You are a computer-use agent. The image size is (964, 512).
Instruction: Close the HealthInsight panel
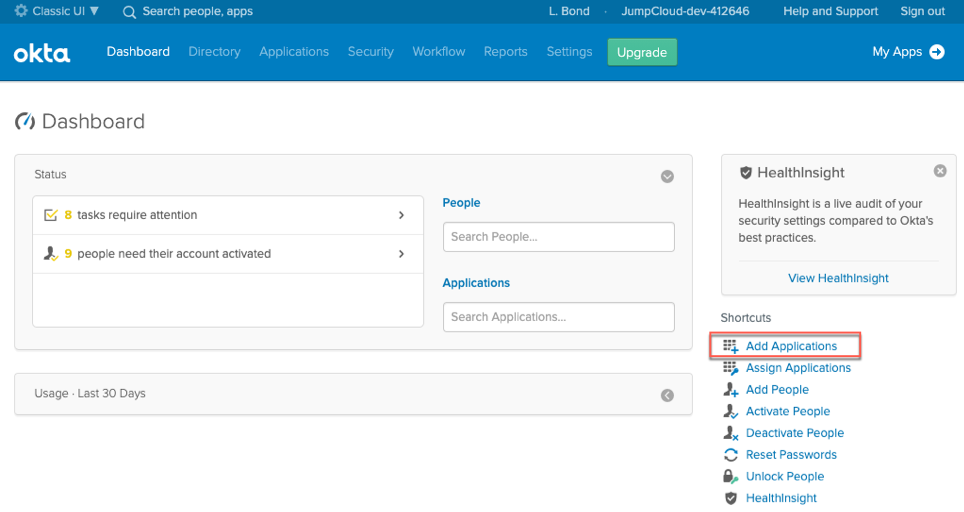[x=940, y=171]
